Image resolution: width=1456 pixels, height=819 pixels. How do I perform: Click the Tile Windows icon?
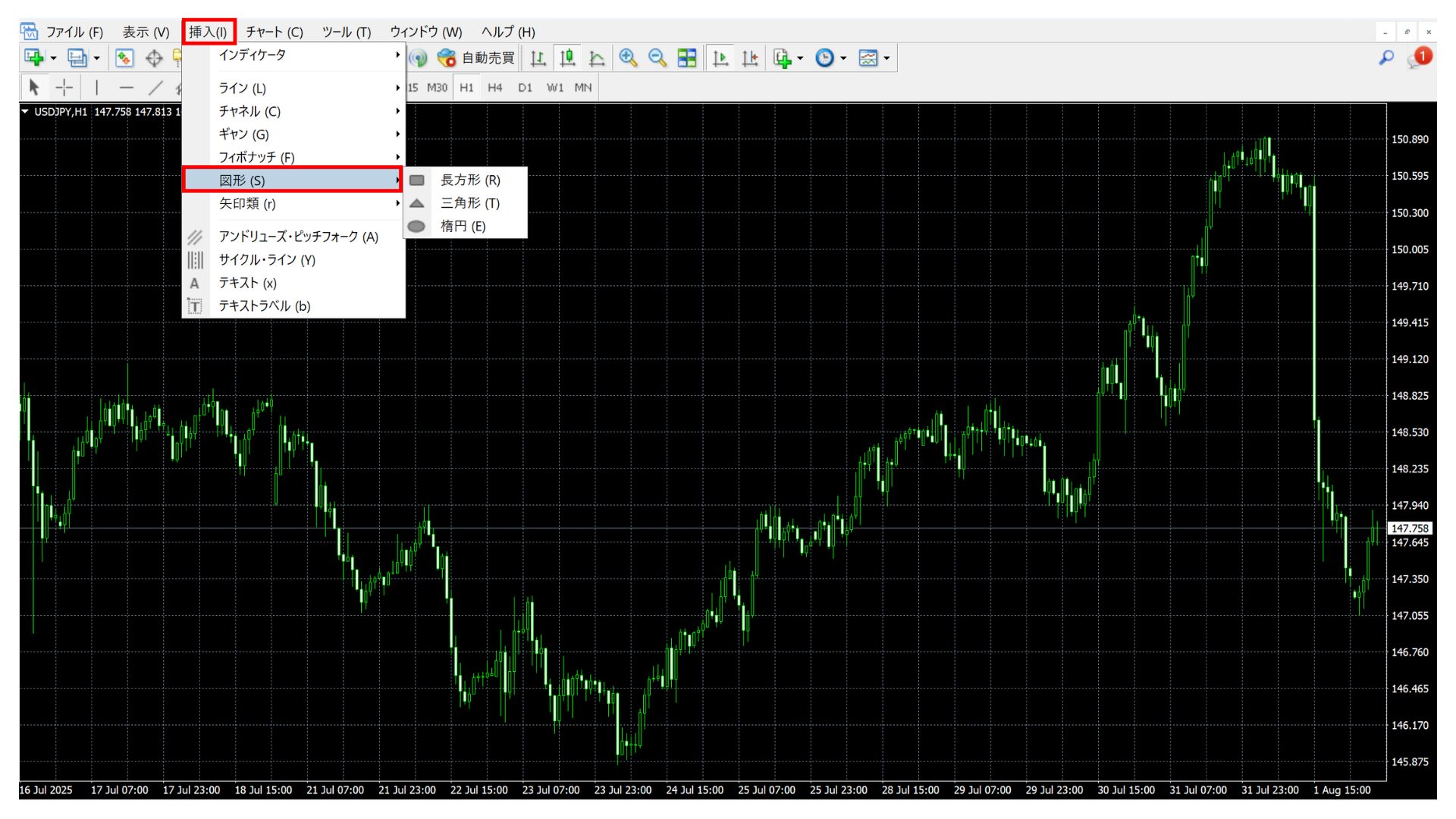(686, 58)
